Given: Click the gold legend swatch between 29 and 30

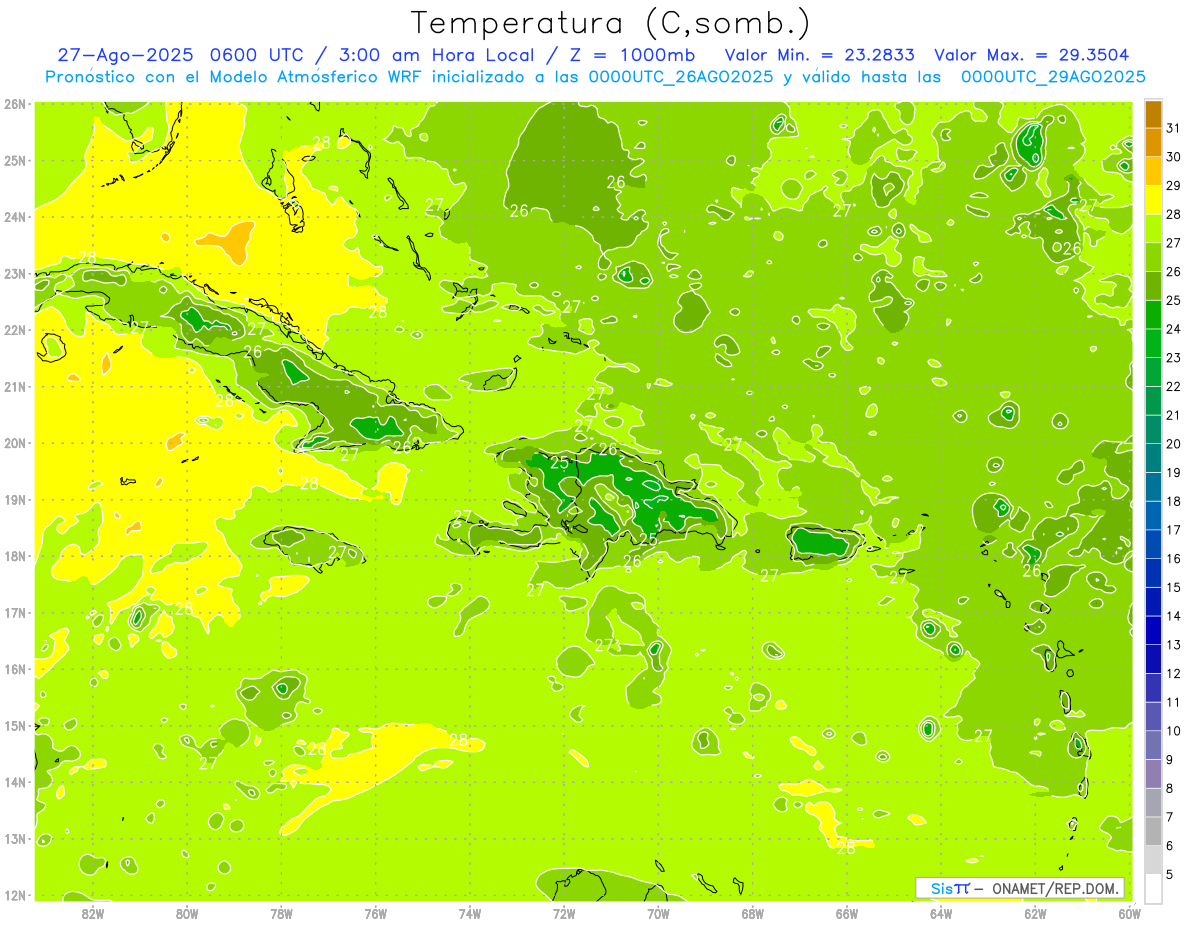Looking at the screenshot, I should coord(1153,170).
